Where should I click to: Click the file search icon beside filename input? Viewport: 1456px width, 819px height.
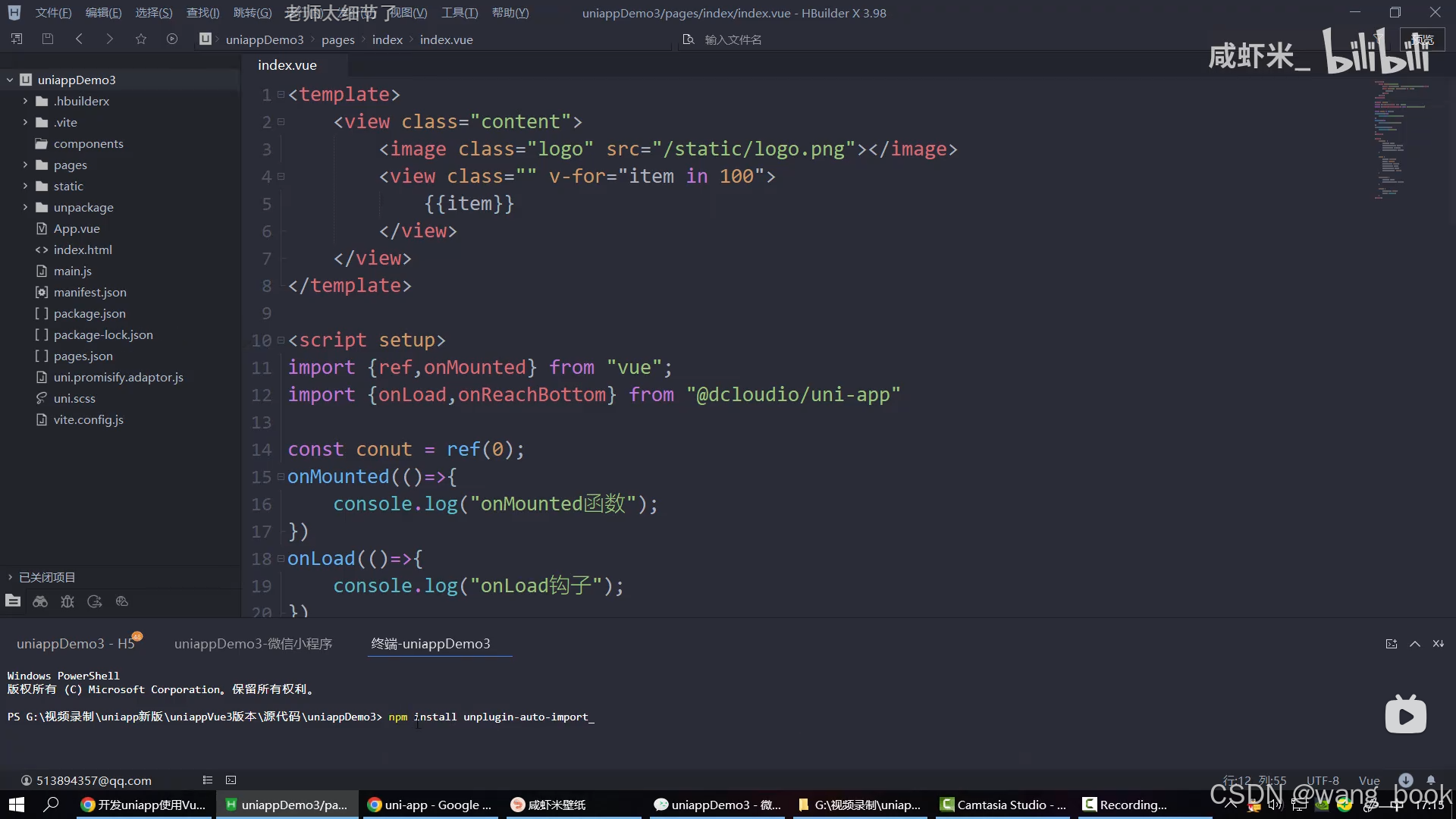pyautogui.click(x=689, y=39)
